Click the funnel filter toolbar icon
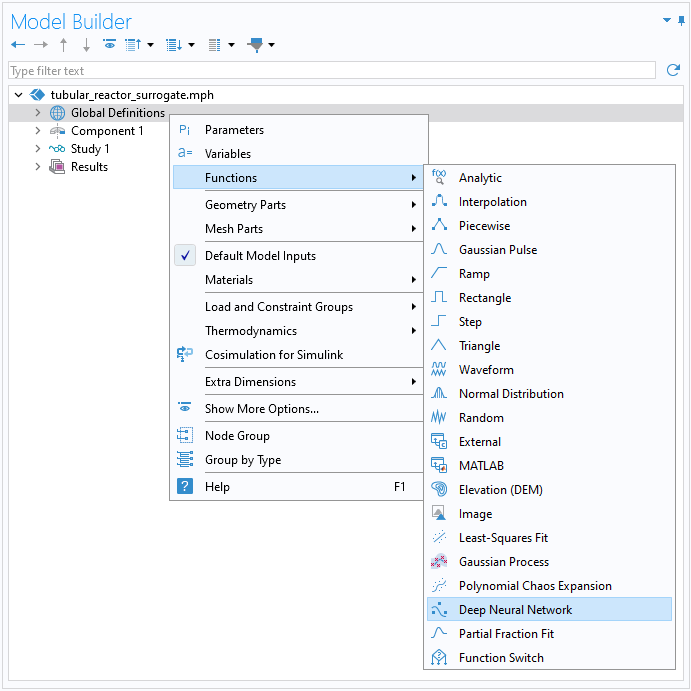This screenshot has height=691, width=691. tap(256, 45)
